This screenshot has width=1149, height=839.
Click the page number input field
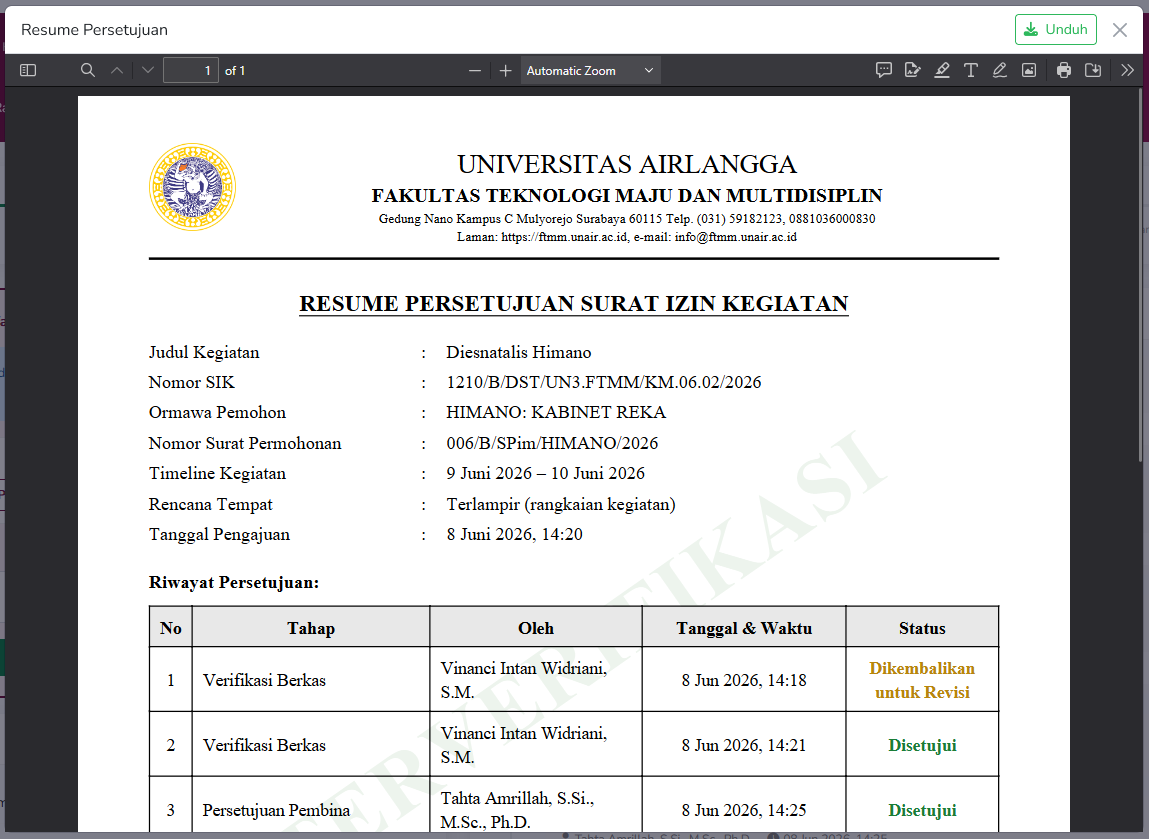[x=191, y=70]
